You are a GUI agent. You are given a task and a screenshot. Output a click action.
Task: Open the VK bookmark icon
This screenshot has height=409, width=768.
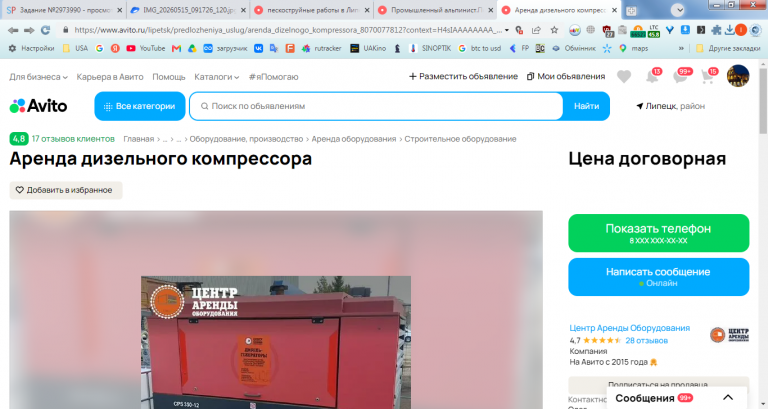[258, 48]
